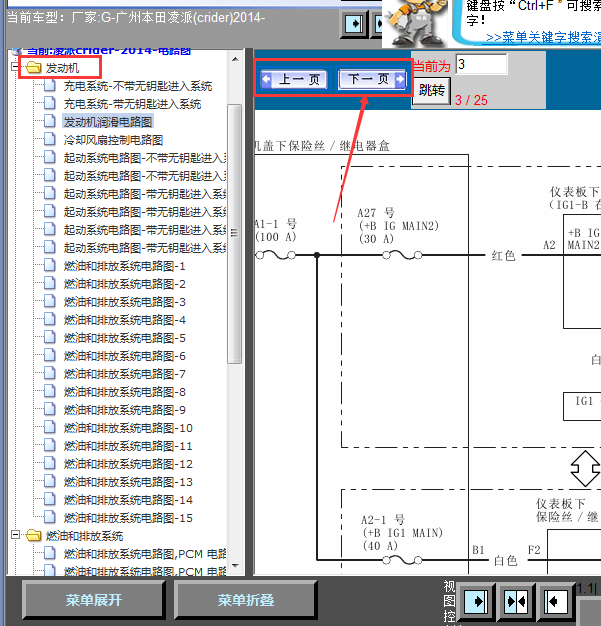Open 冷却风扇控制电路图 entry

coord(113,140)
